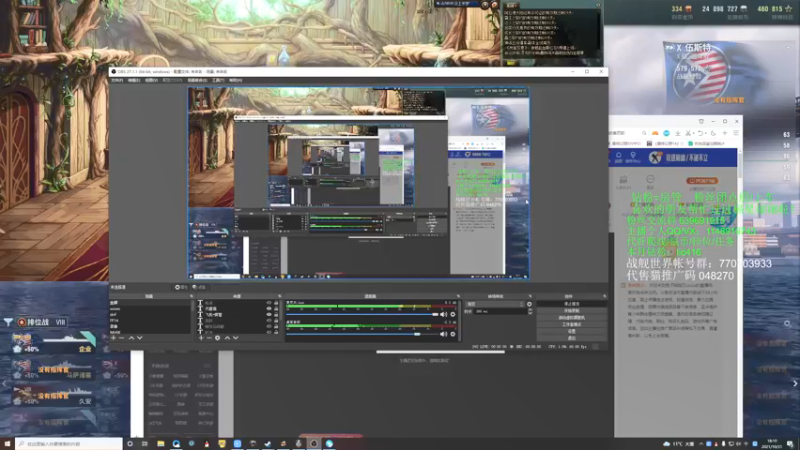Open browser hamburger menu icon

tap(736, 133)
